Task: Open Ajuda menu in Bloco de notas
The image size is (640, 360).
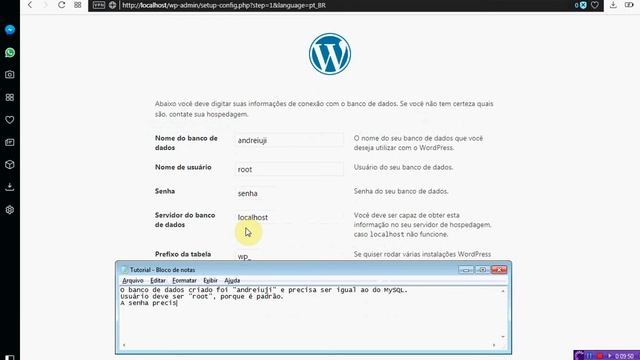Action: coord(232,280)
